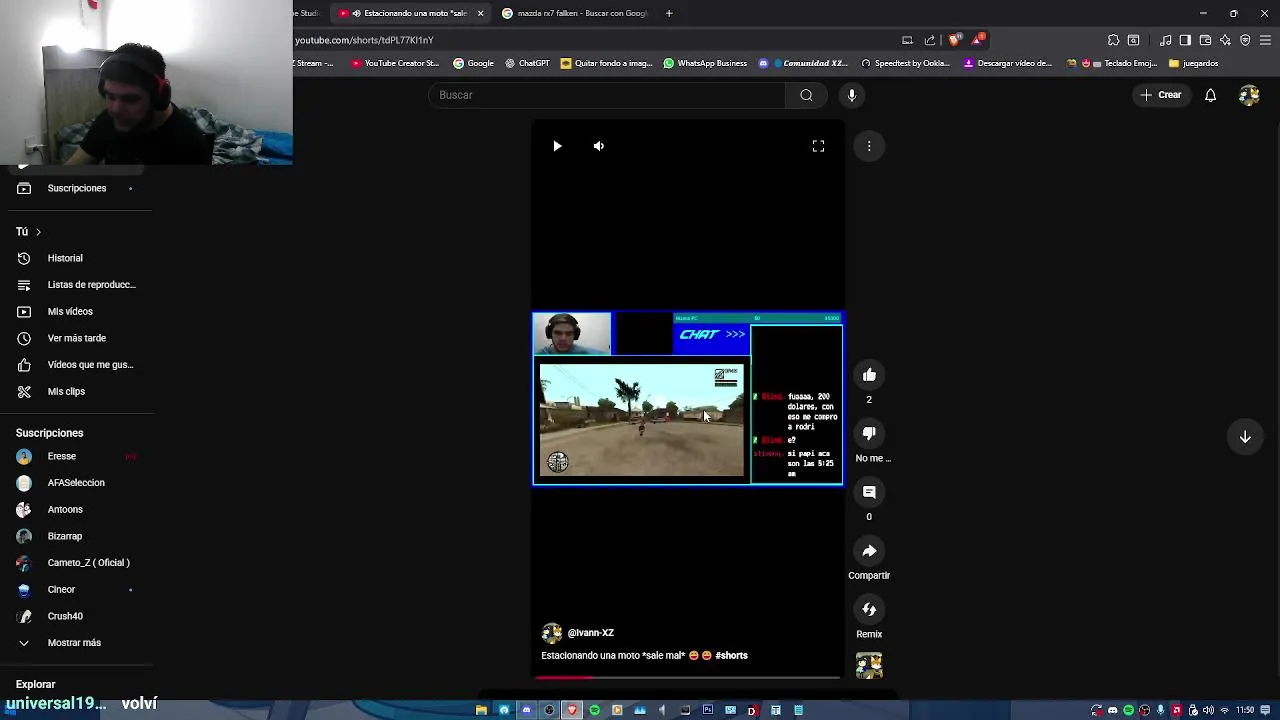Open the YouTube notifications bell
The image size is (1280, 720).
point(1210,95)
